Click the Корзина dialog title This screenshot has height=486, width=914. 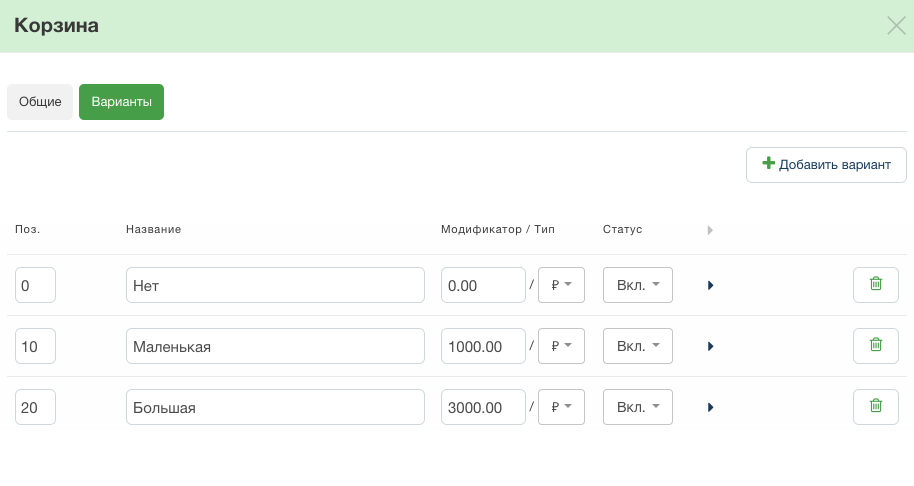point(57,26)
